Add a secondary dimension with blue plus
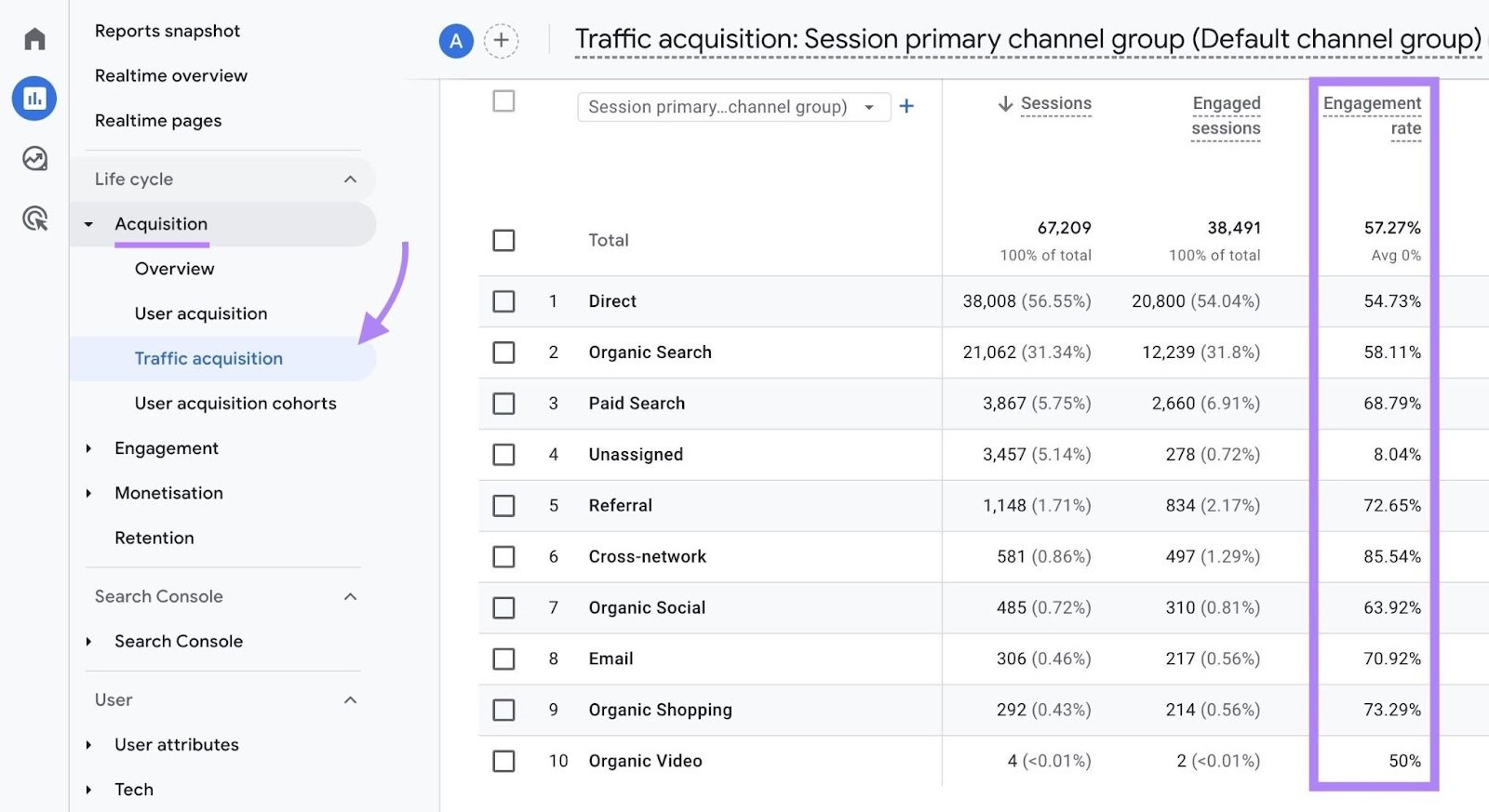 tap(906, 107)
